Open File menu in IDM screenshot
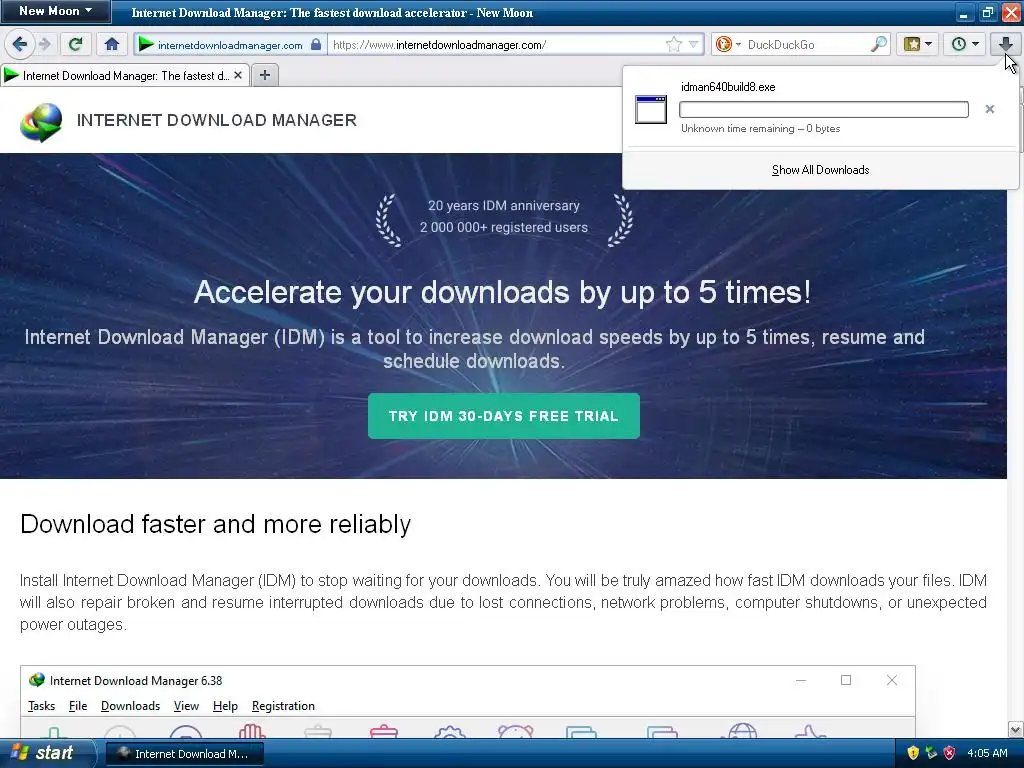The height and width of the screenshot is (768, 1024). tap(78, 706)
